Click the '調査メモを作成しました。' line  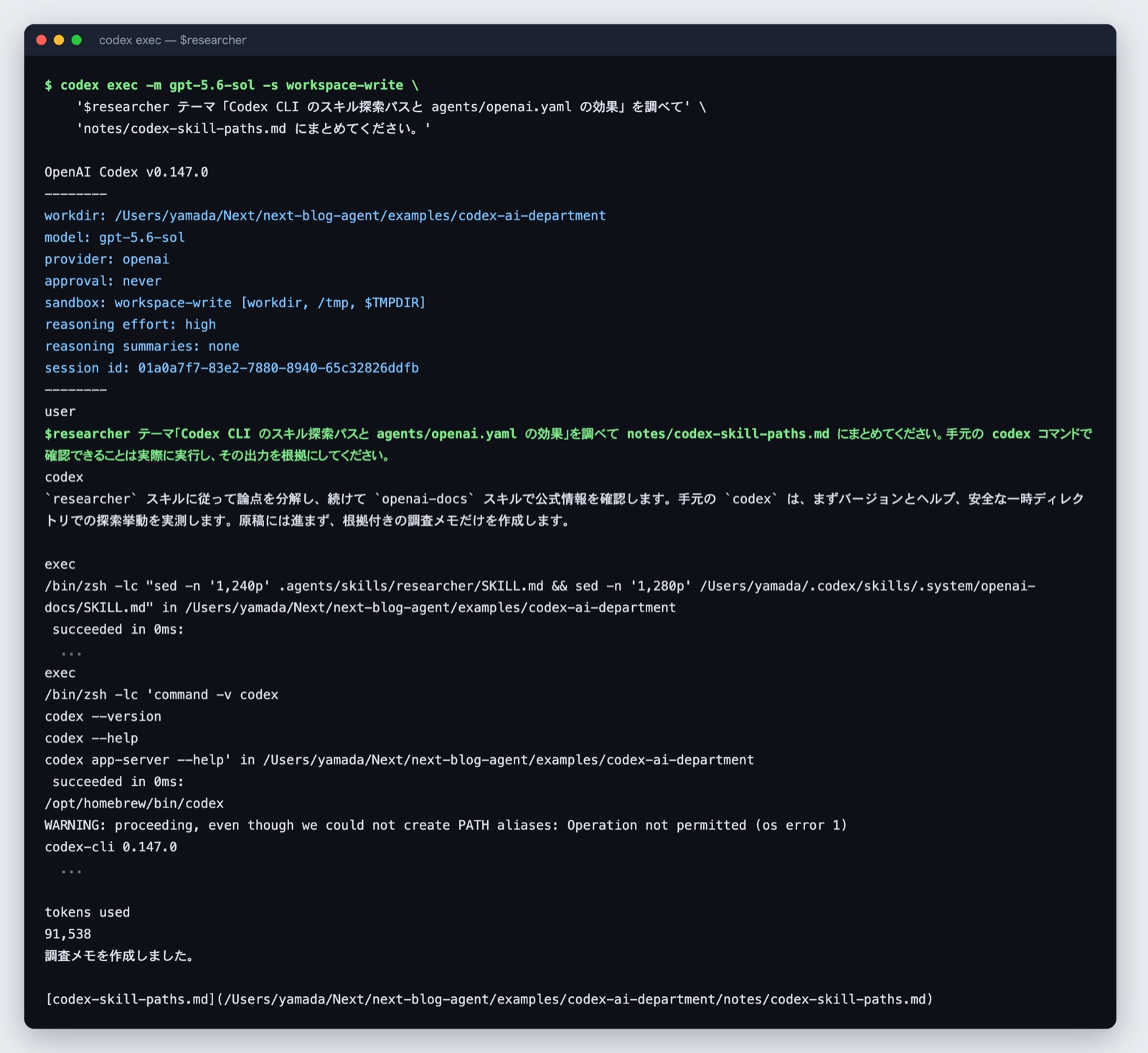pos(119,956)
